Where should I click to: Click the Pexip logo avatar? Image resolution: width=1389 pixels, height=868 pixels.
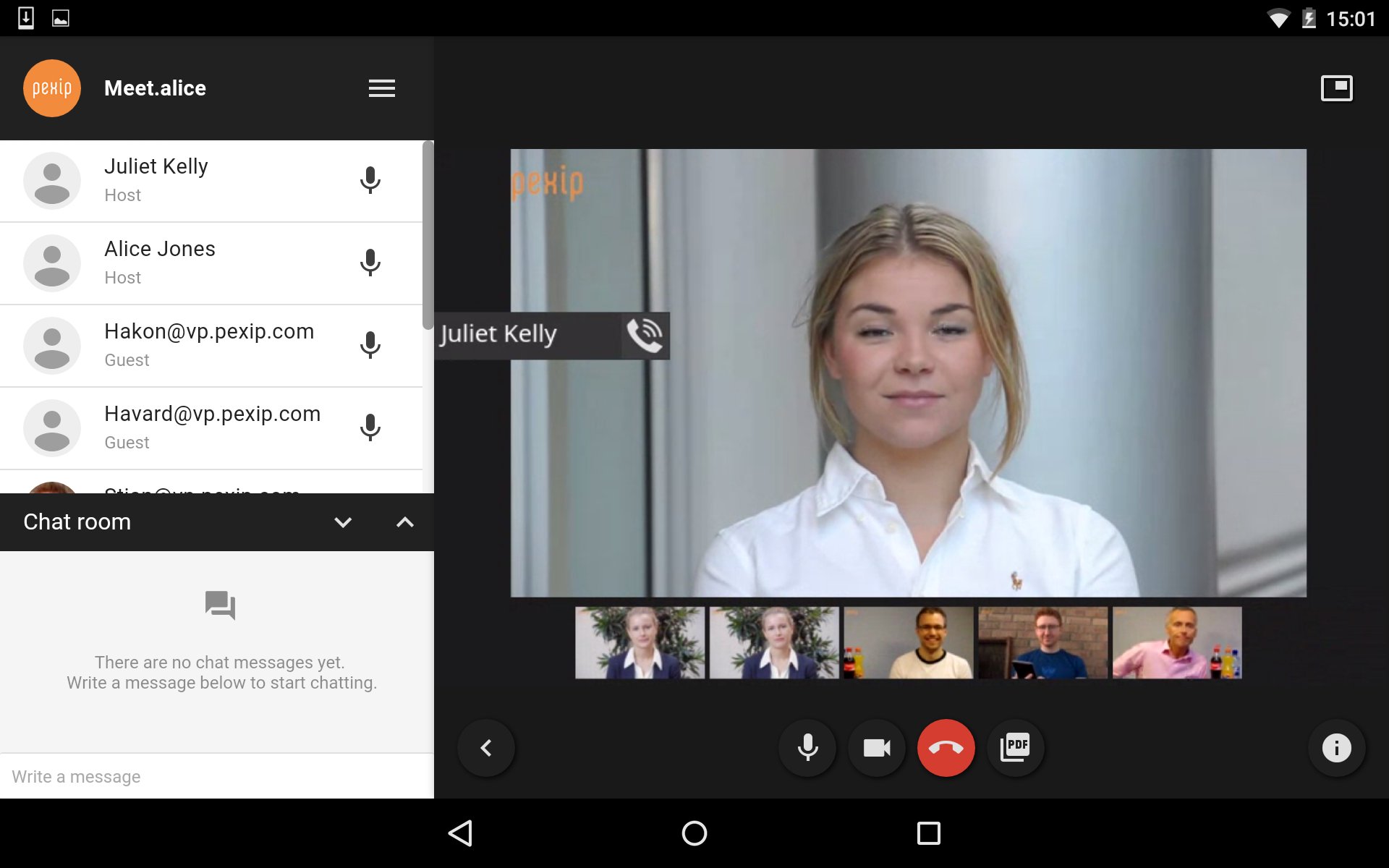coord(52,88)
